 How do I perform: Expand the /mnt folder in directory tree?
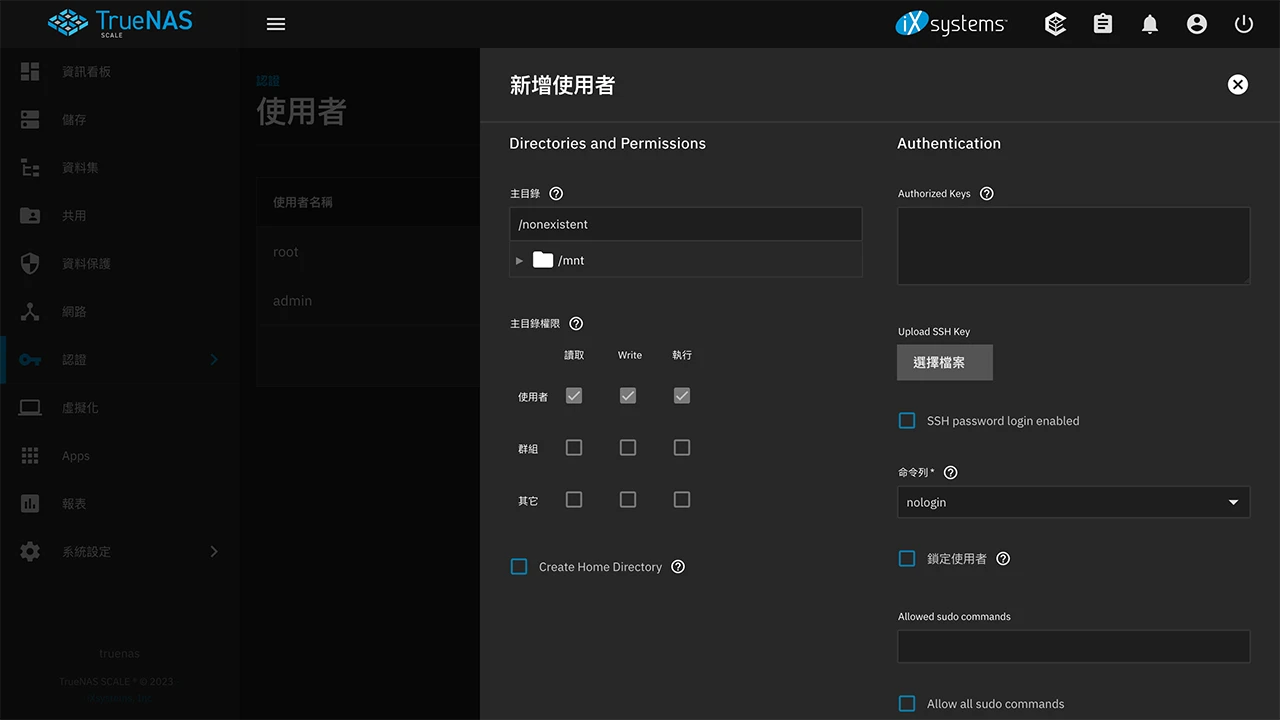pyautogui.click(x=519, y=260)
